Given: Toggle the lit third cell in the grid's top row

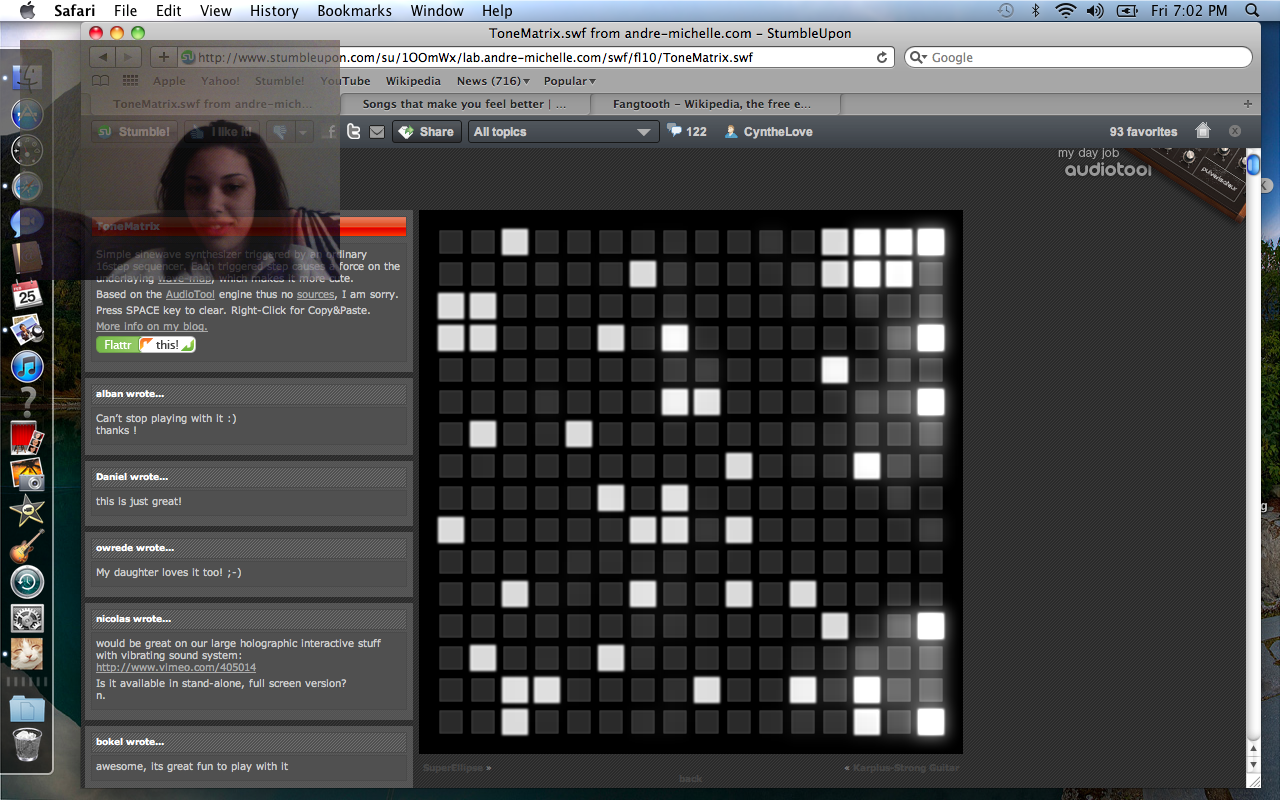Looking at the screenshot, I should (515, 242).
